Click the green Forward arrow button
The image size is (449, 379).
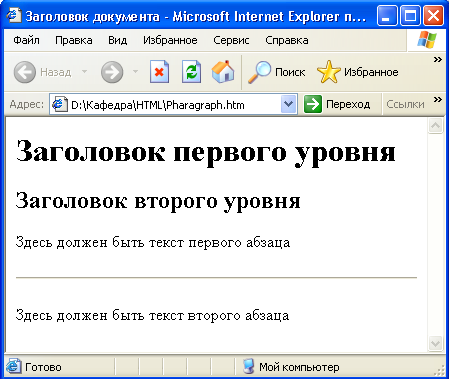[112, 72]
